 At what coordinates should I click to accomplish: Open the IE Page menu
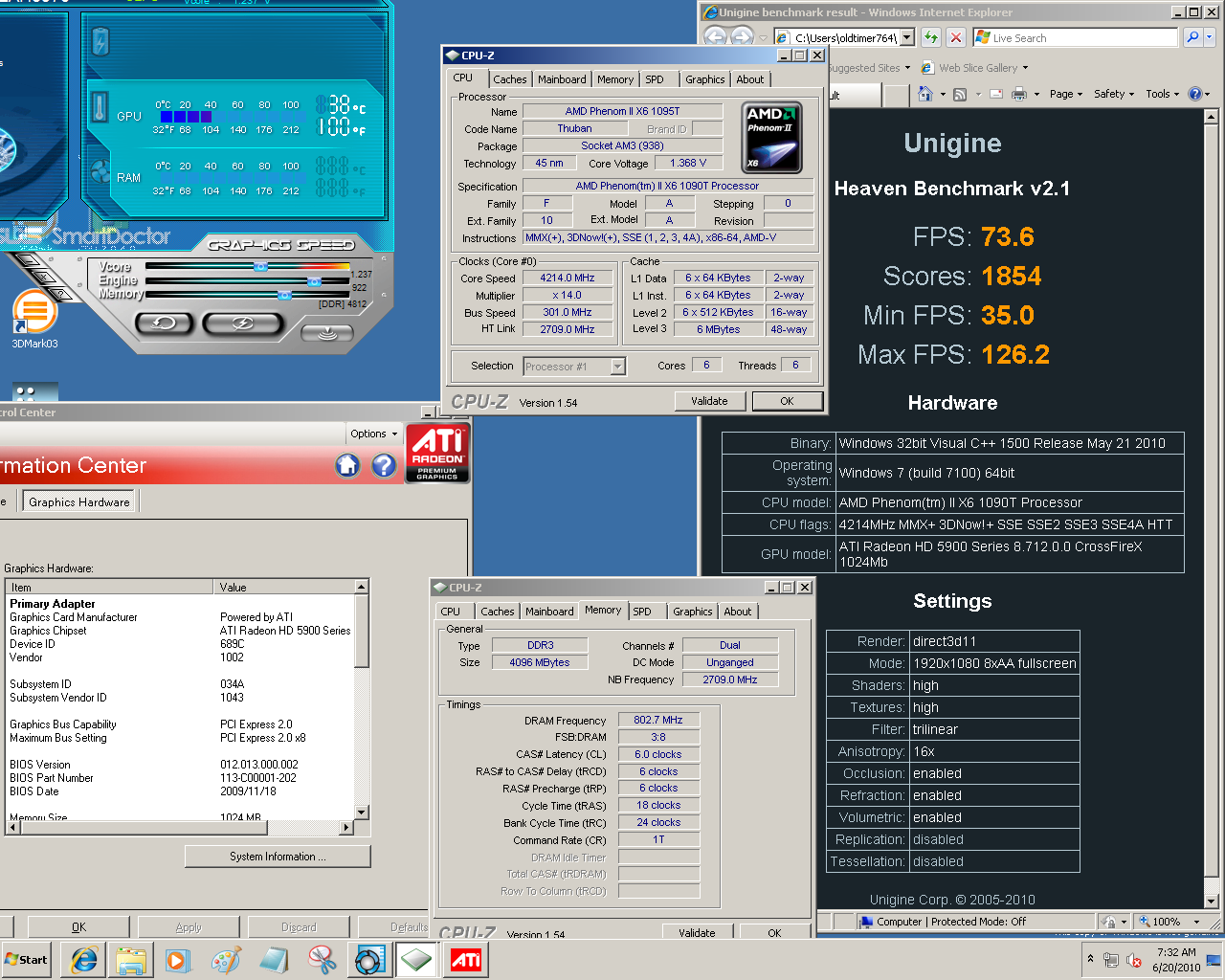1065,94
